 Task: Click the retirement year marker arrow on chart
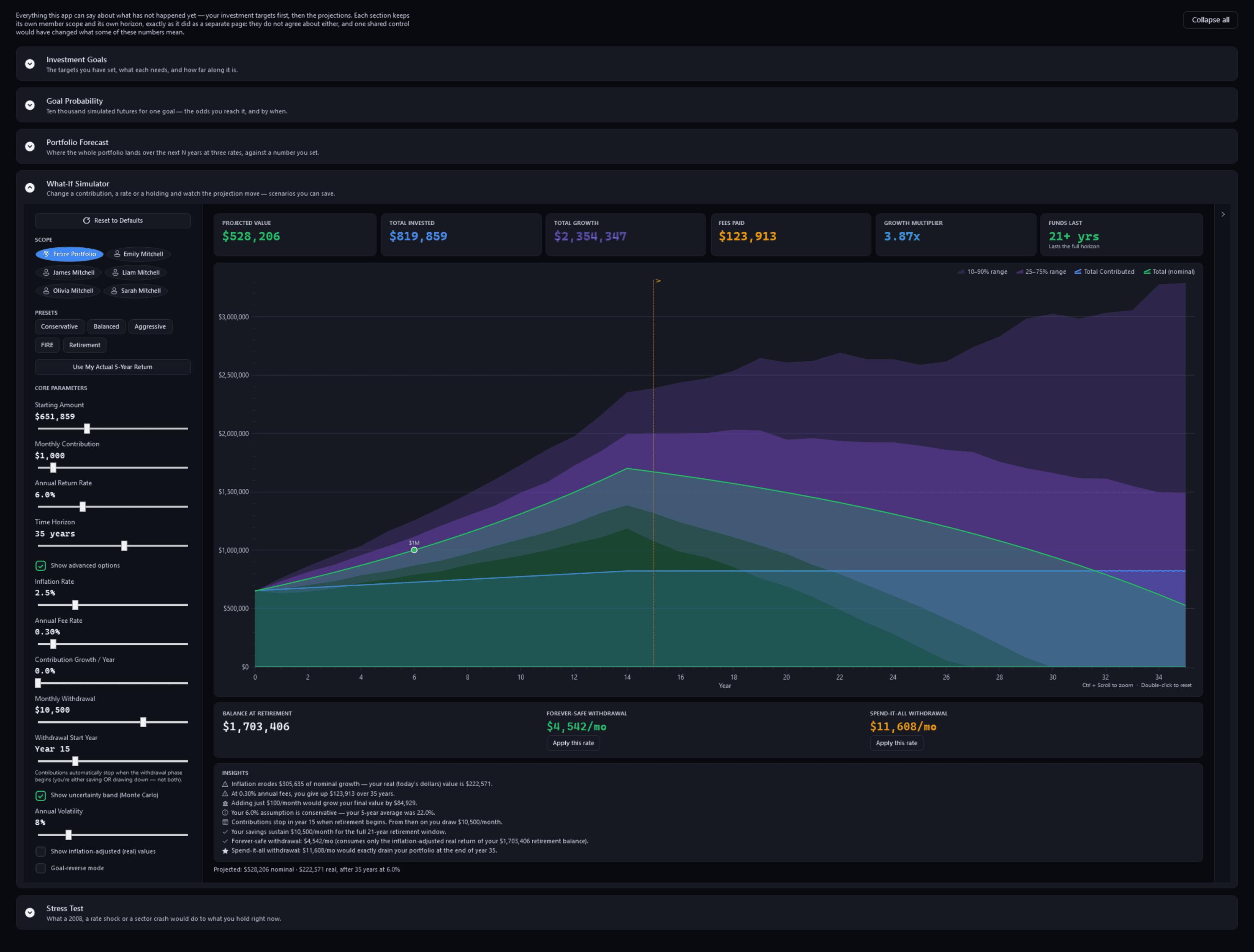click(x=658, y=281)
